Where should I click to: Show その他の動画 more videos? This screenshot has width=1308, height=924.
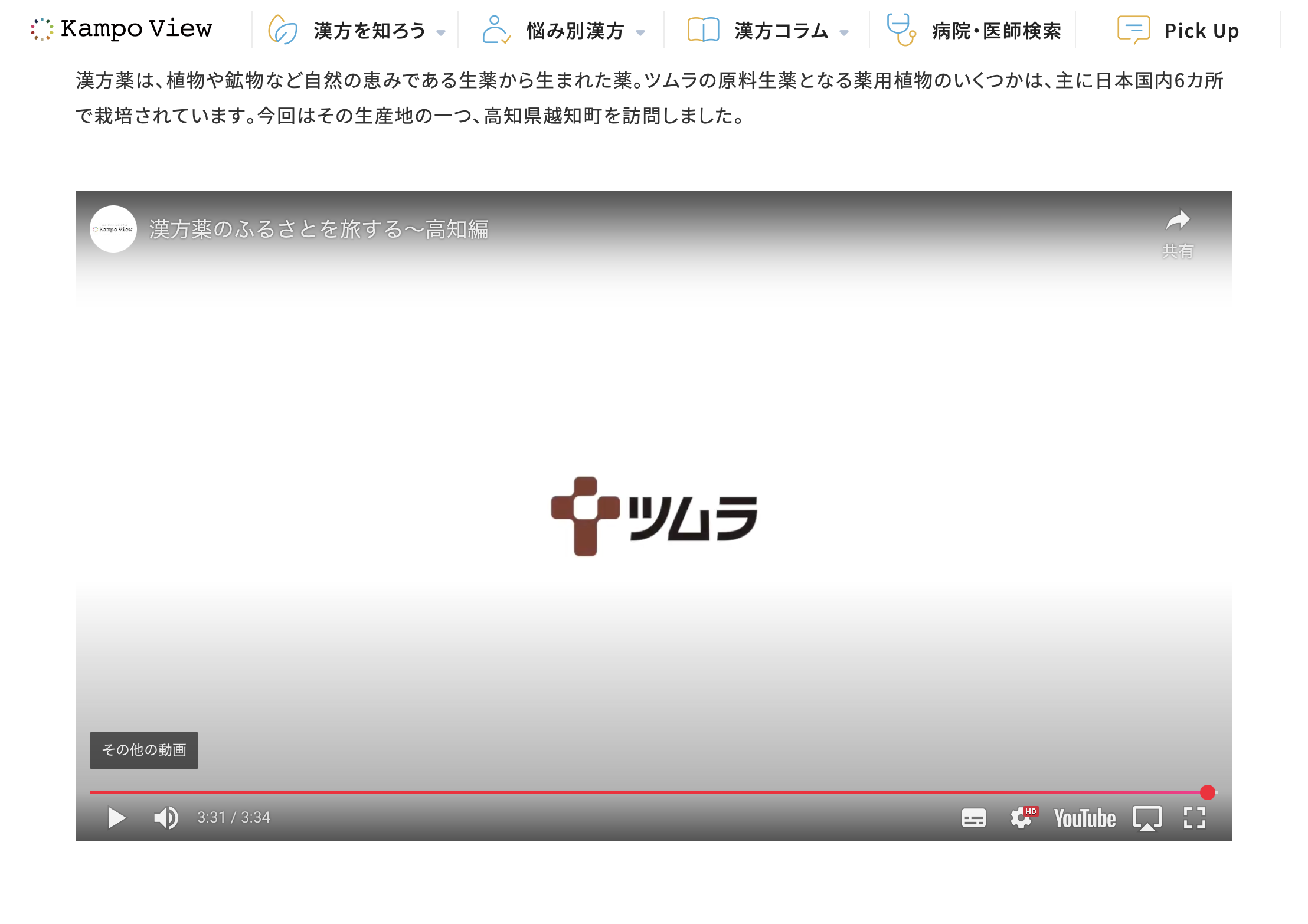144,750
